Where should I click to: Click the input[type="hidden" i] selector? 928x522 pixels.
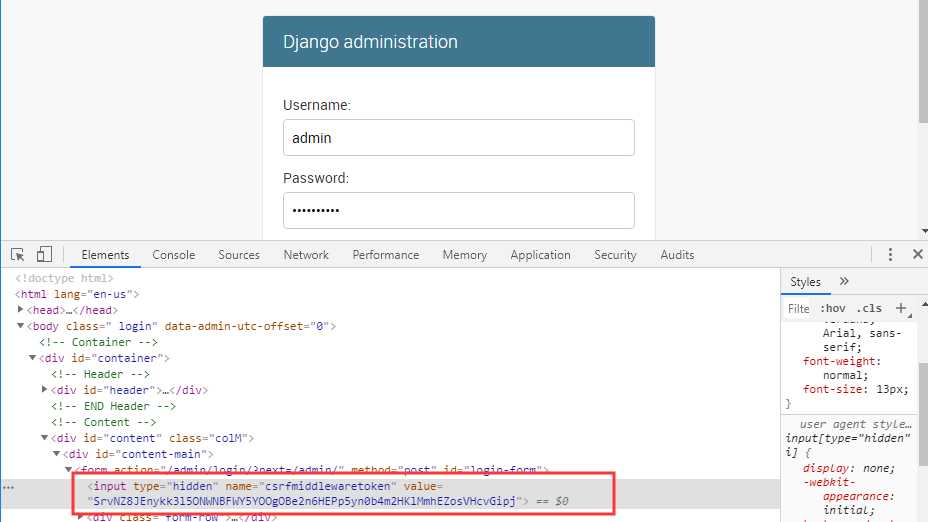tap(848, 445)
